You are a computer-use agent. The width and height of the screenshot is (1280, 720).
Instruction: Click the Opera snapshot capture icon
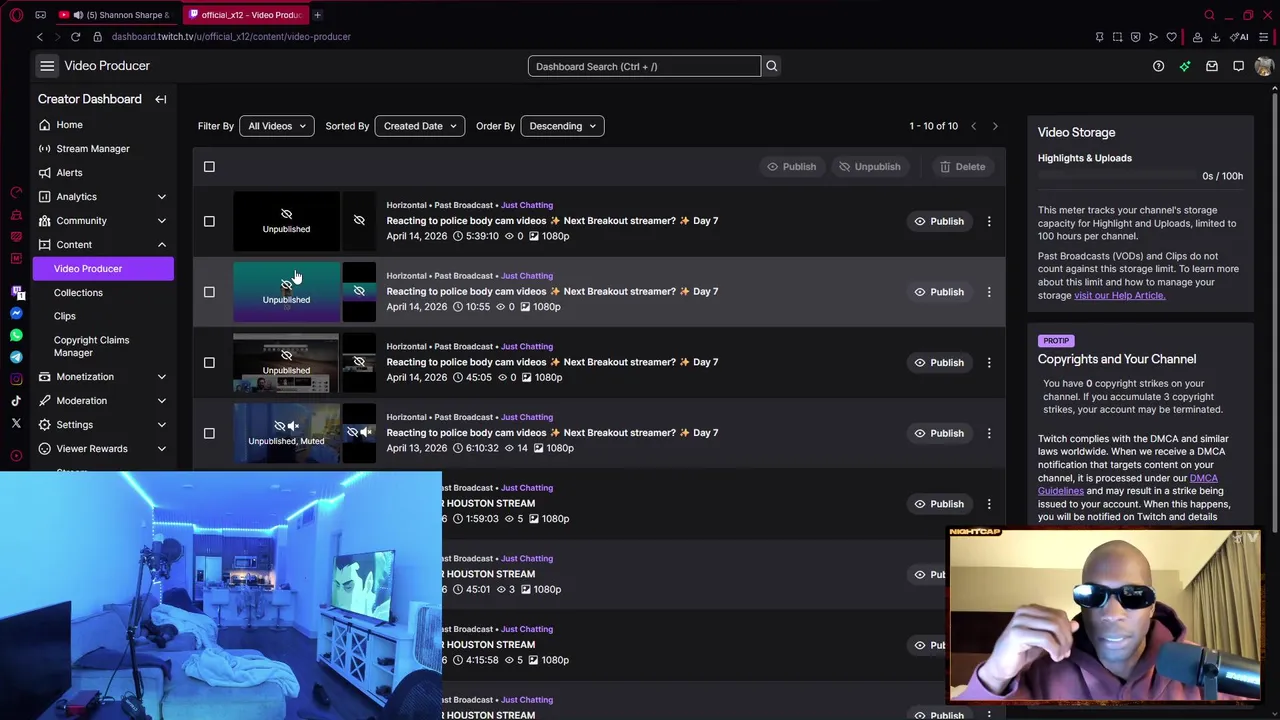1117,37
